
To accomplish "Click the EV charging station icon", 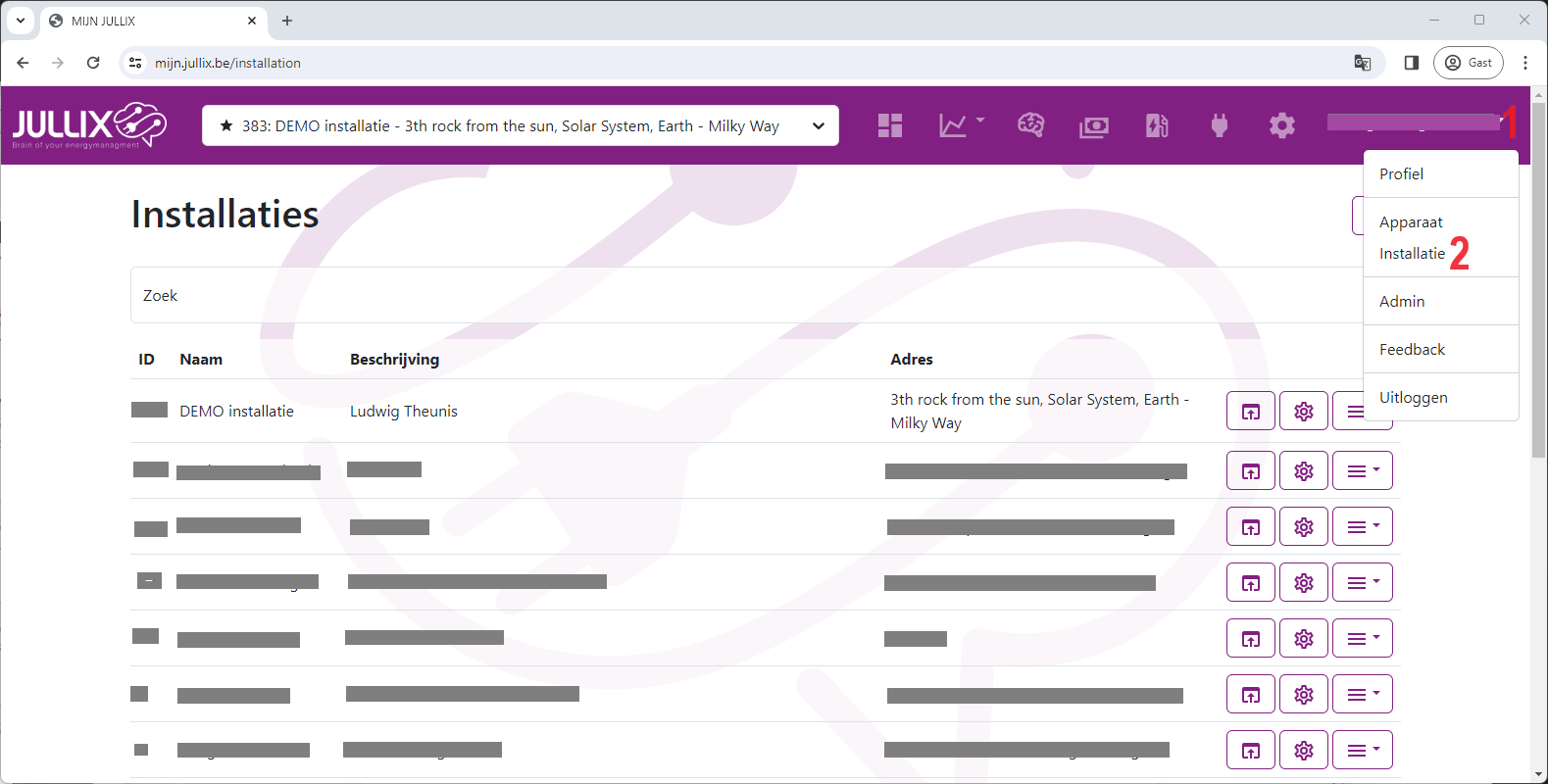I will tap(1157, 125).
